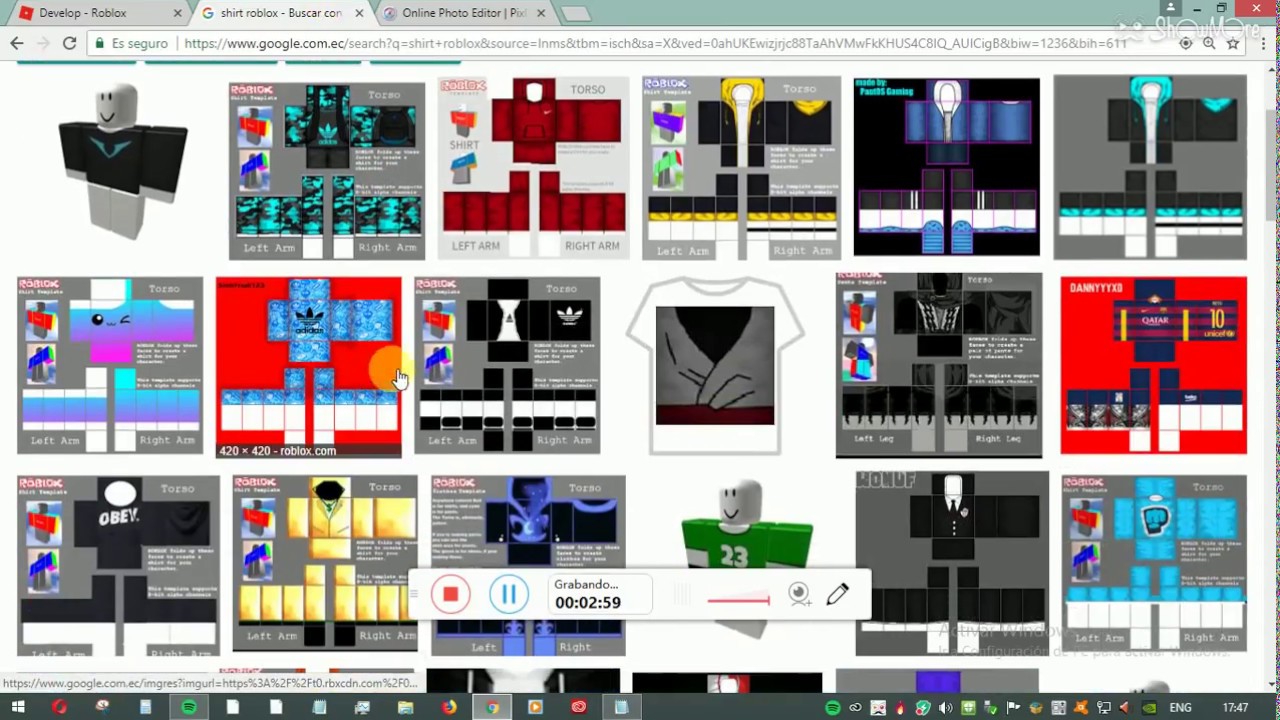Open the gray and cyan hoodie template
The image size is (1280, 720).
click(x=1150, y=167)
